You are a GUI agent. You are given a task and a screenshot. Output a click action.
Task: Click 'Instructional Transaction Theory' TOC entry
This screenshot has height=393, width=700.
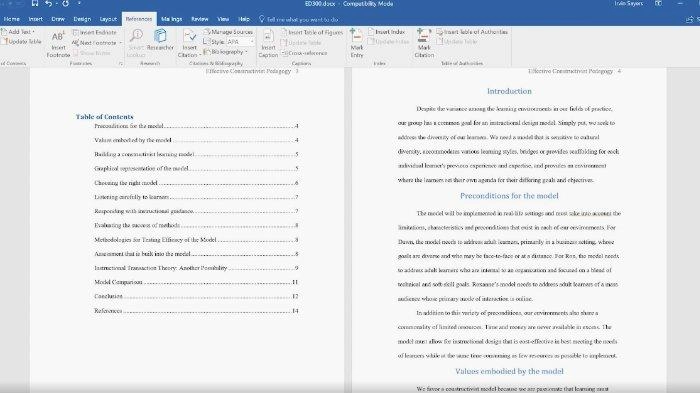pos(196,268)
